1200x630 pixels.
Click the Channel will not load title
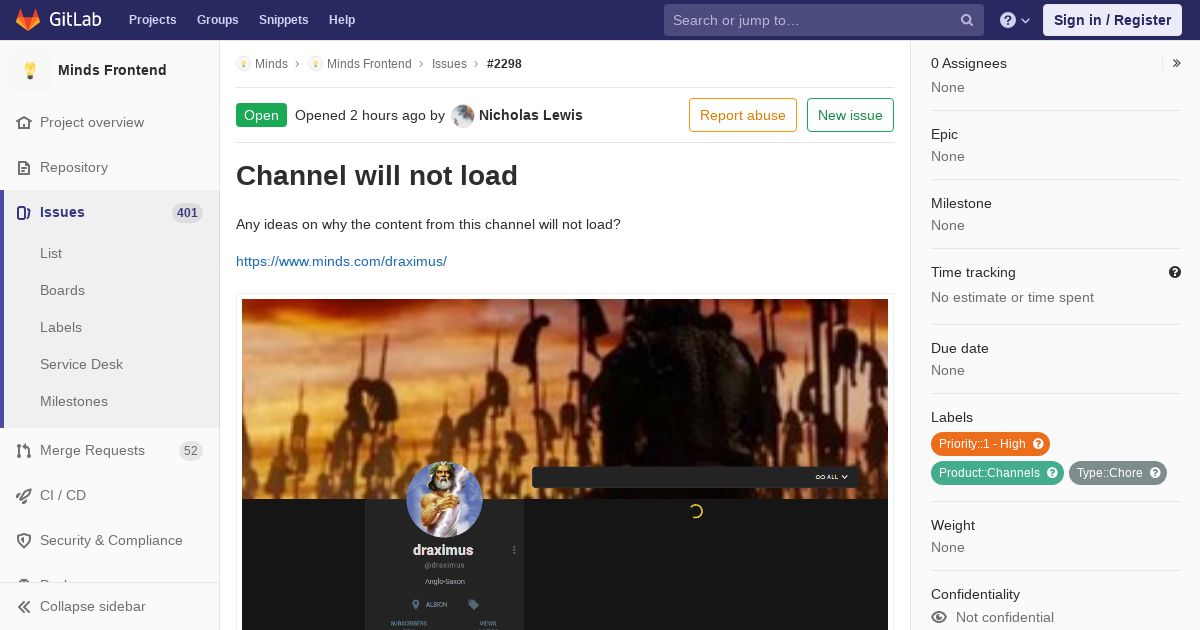(377, 176)
